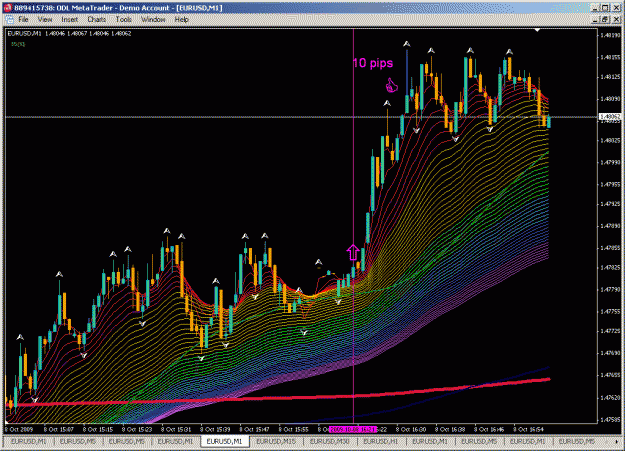Select the magenta thumbs-up symbol on chart

click(x=391, y=85)
